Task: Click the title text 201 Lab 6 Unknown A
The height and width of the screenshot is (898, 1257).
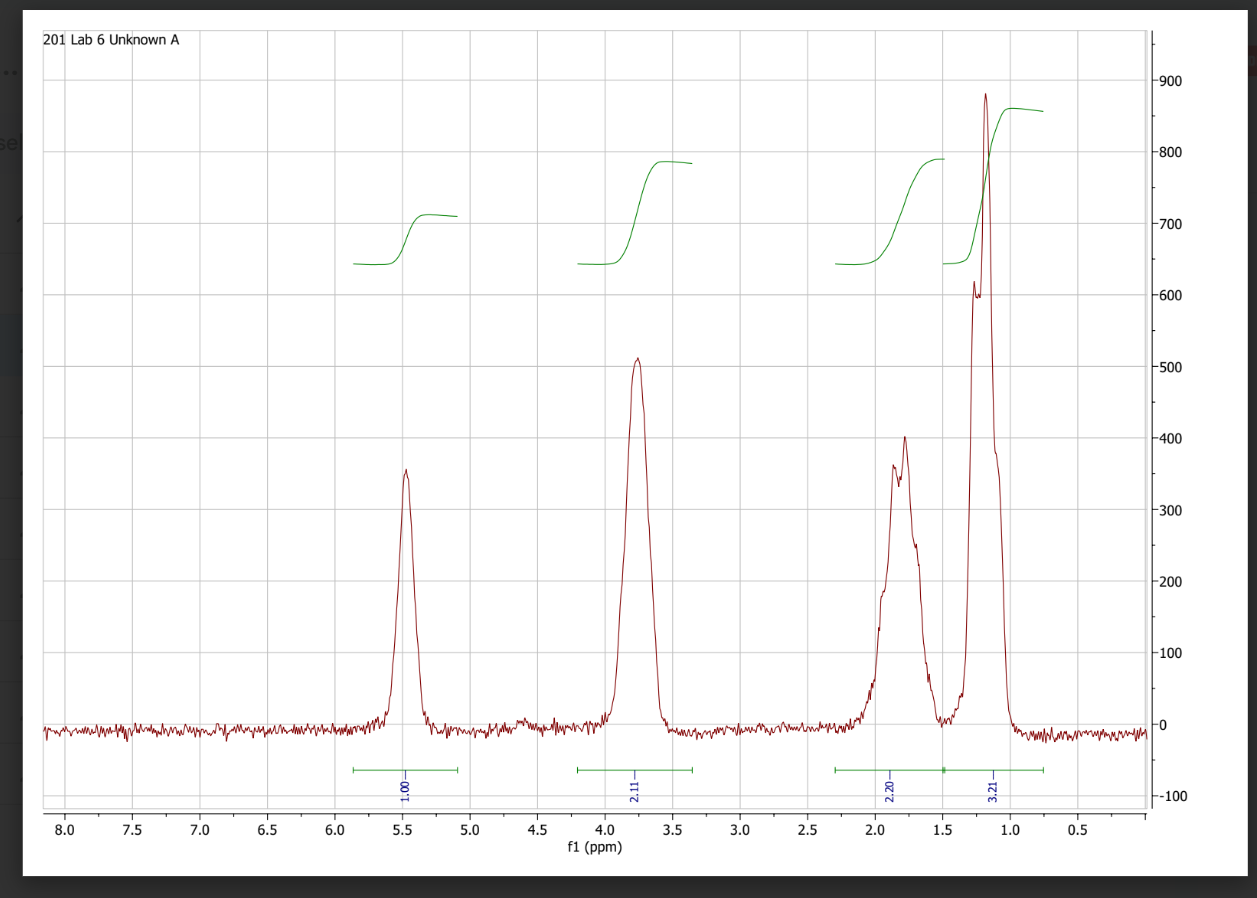Action: [x=110, y=42]
